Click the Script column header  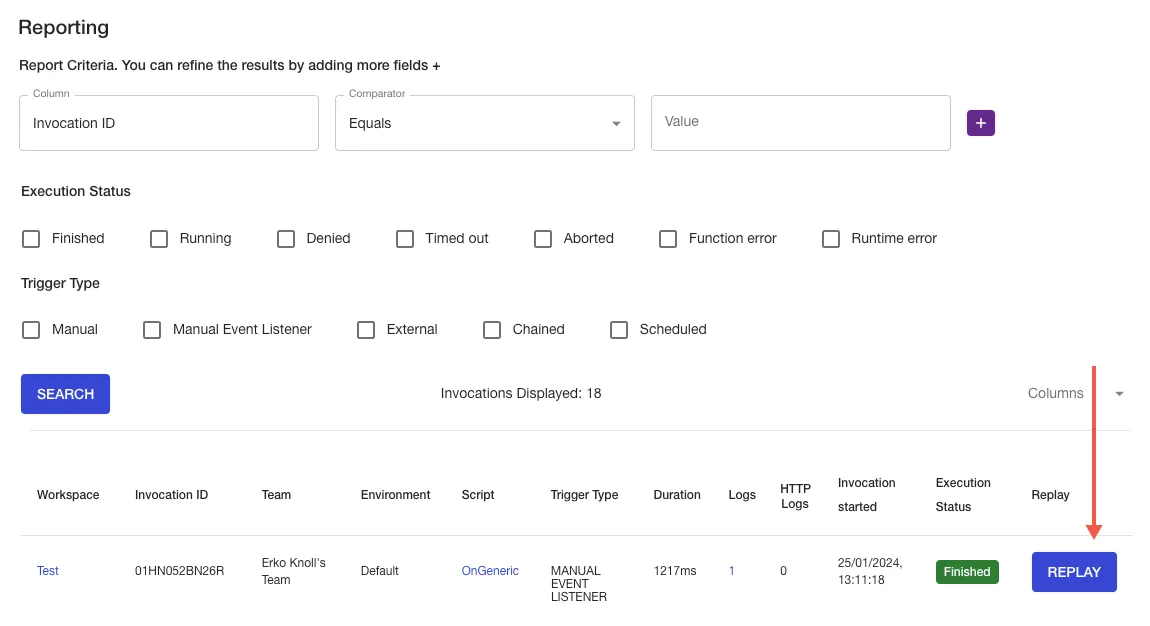[x=478, y=495]
